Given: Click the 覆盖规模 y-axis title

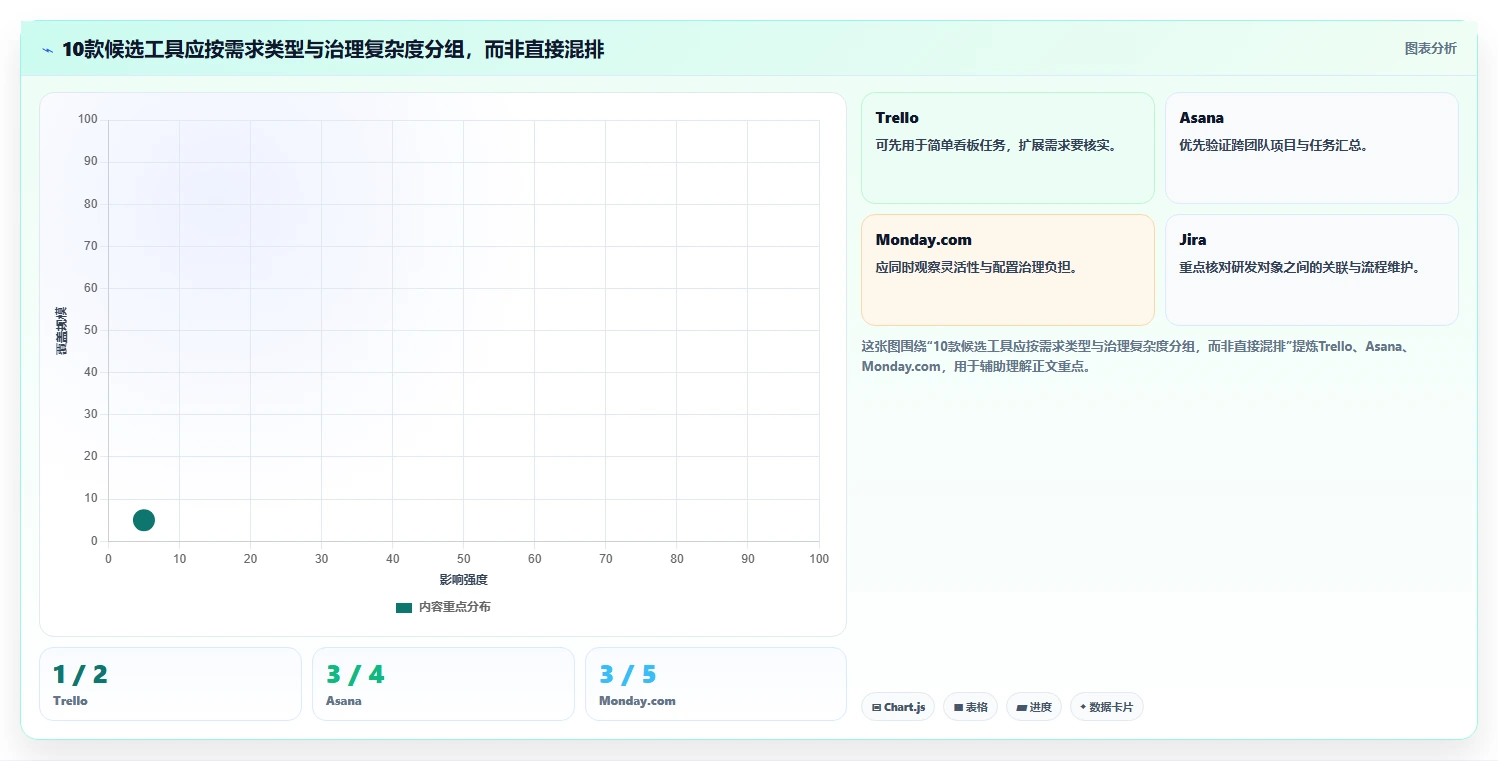Looking at the screenshot, I should click(62, 331).
